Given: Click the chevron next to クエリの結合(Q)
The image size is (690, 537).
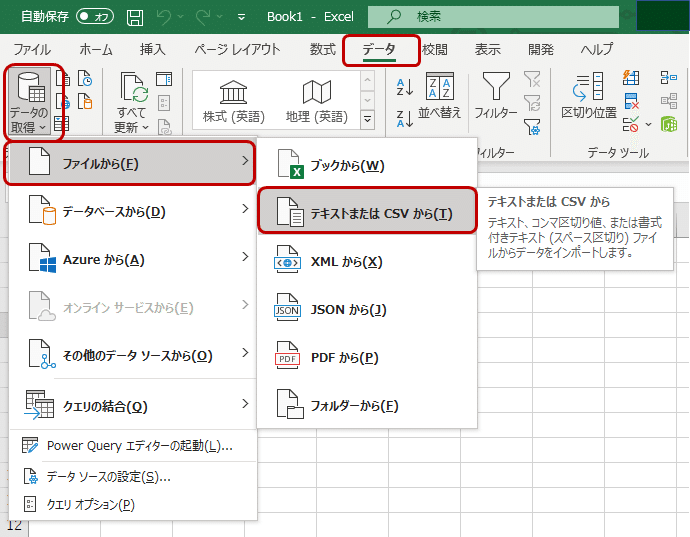Looking at the screenshot, I should 245,403.
